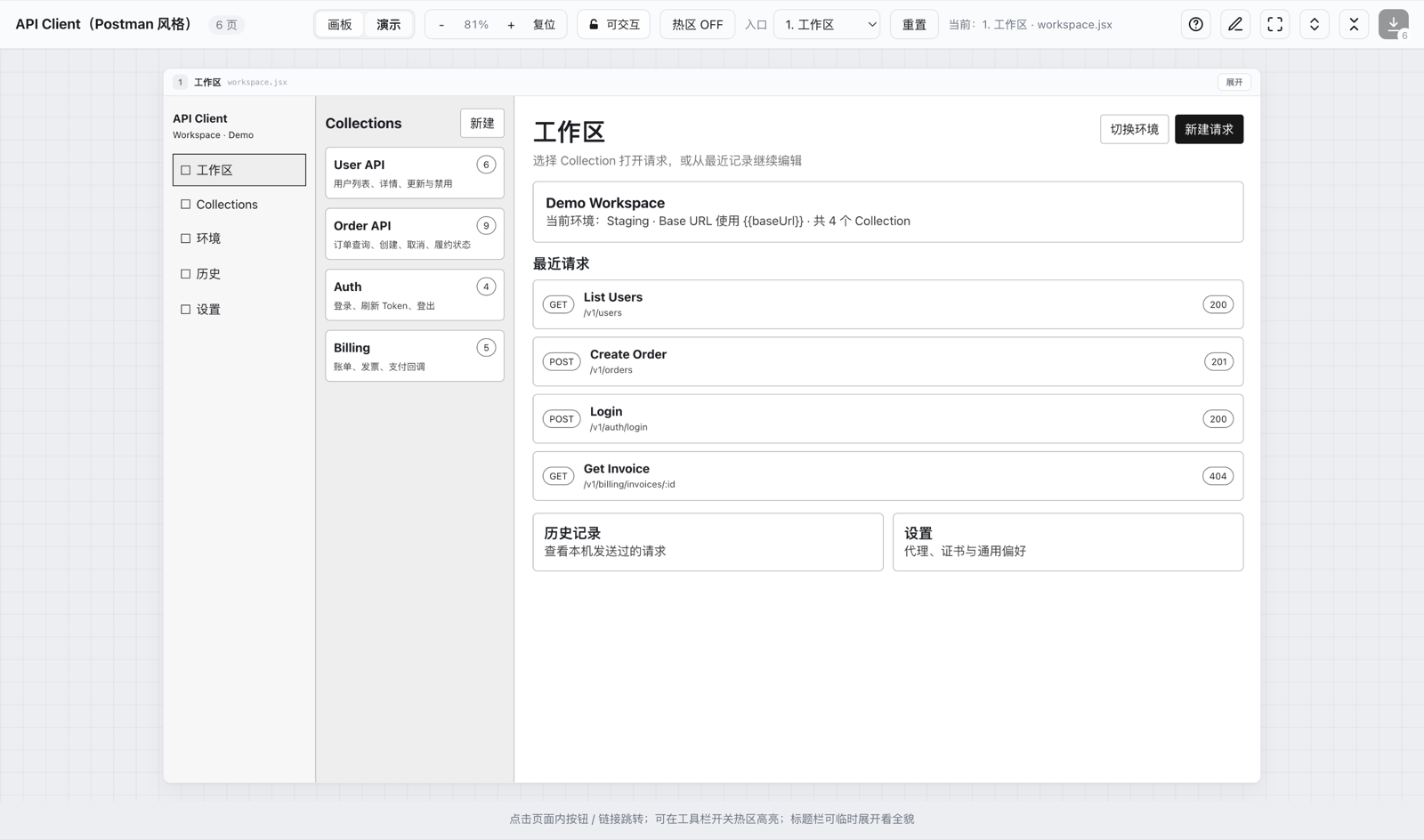Open Login recent request

(x=888, y=418)
